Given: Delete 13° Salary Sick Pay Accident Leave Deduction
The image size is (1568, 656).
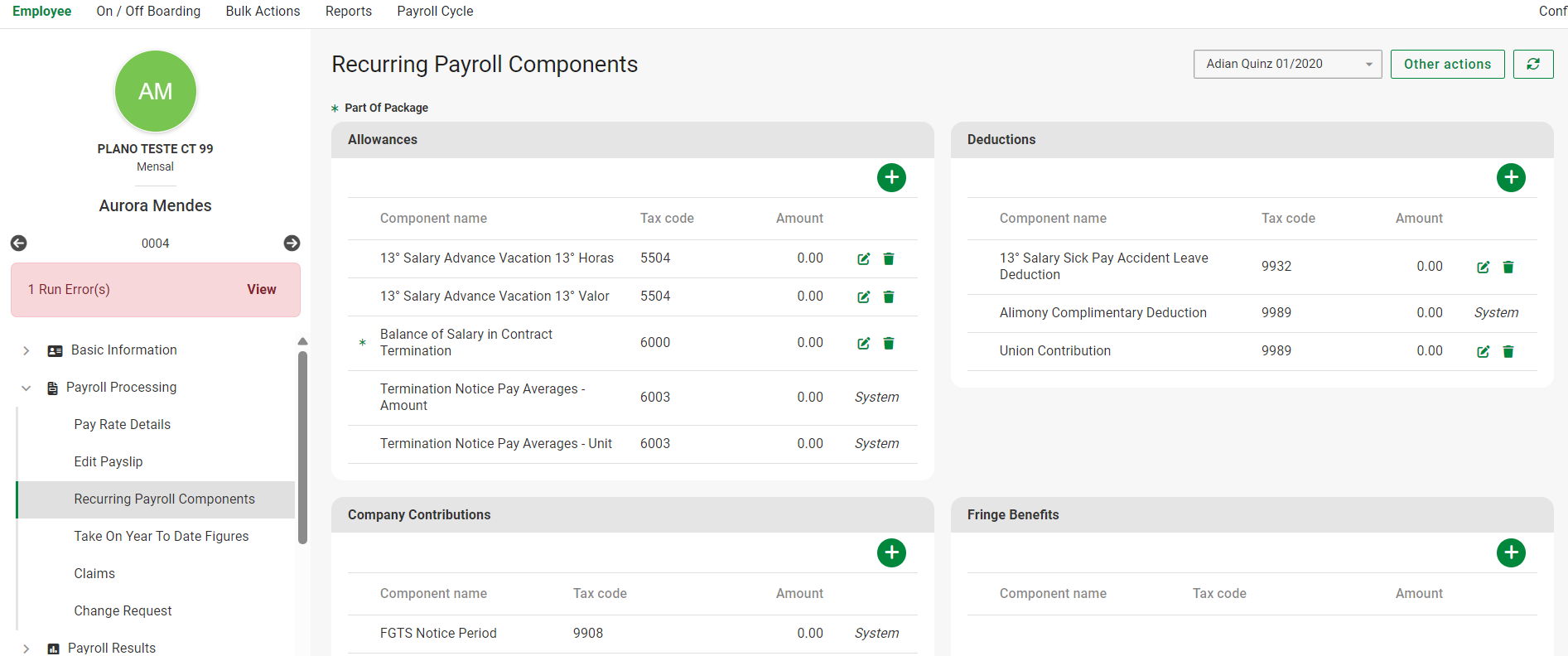Looking at the screenshot, I should click(x=1508, y=268).
